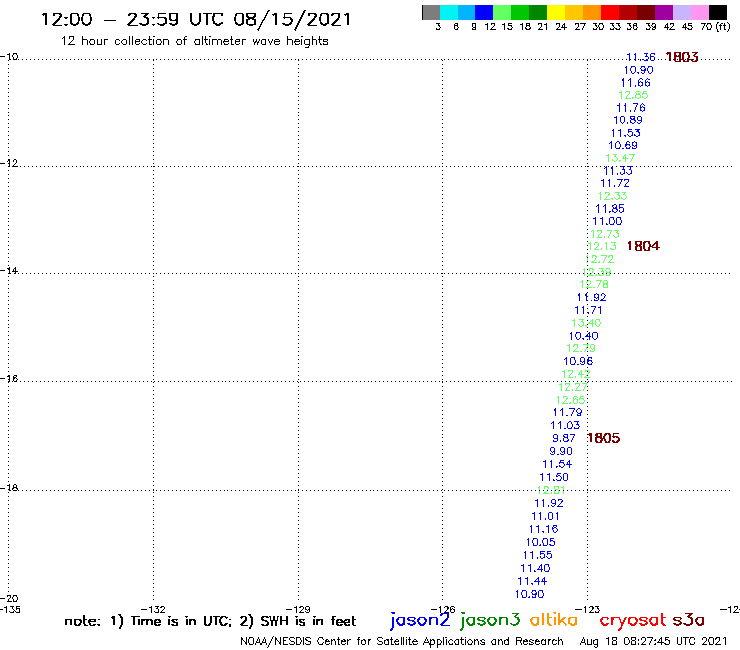Click the 11.50 wave height value

[554, 477]
